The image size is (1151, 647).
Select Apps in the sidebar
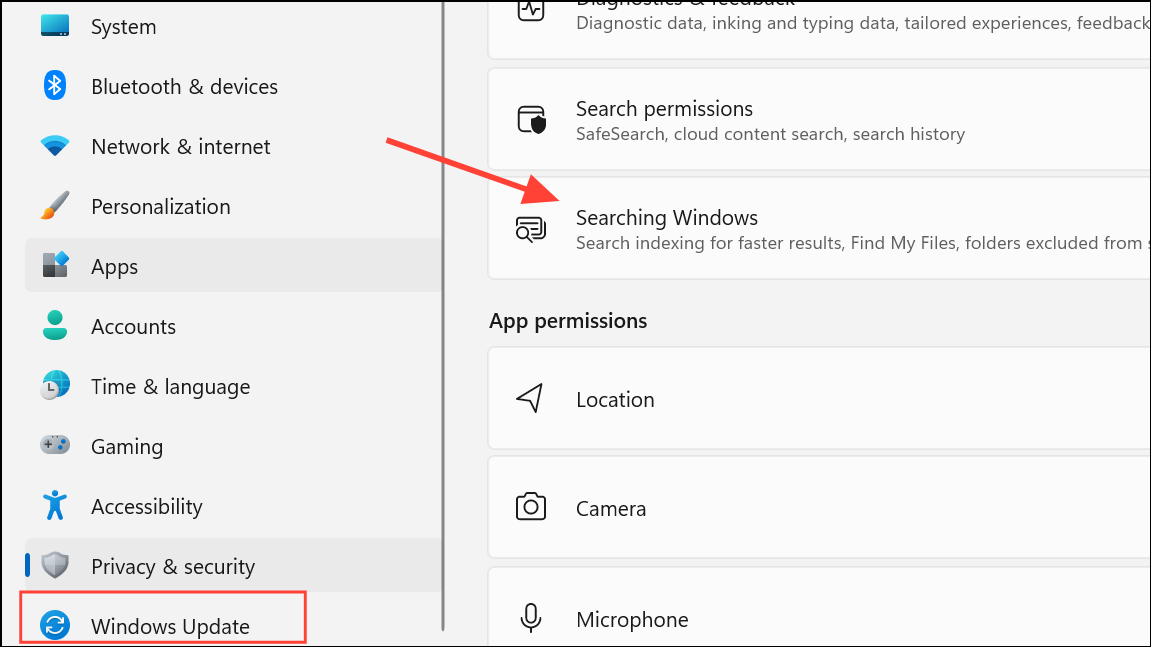tap(233, 265)
